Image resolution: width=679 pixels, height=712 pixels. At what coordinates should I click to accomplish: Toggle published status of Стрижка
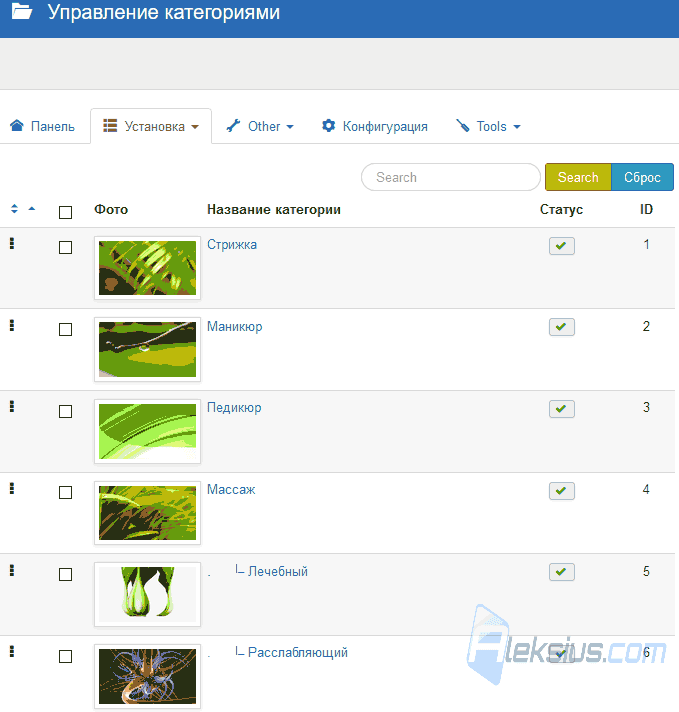pos(561,246)
